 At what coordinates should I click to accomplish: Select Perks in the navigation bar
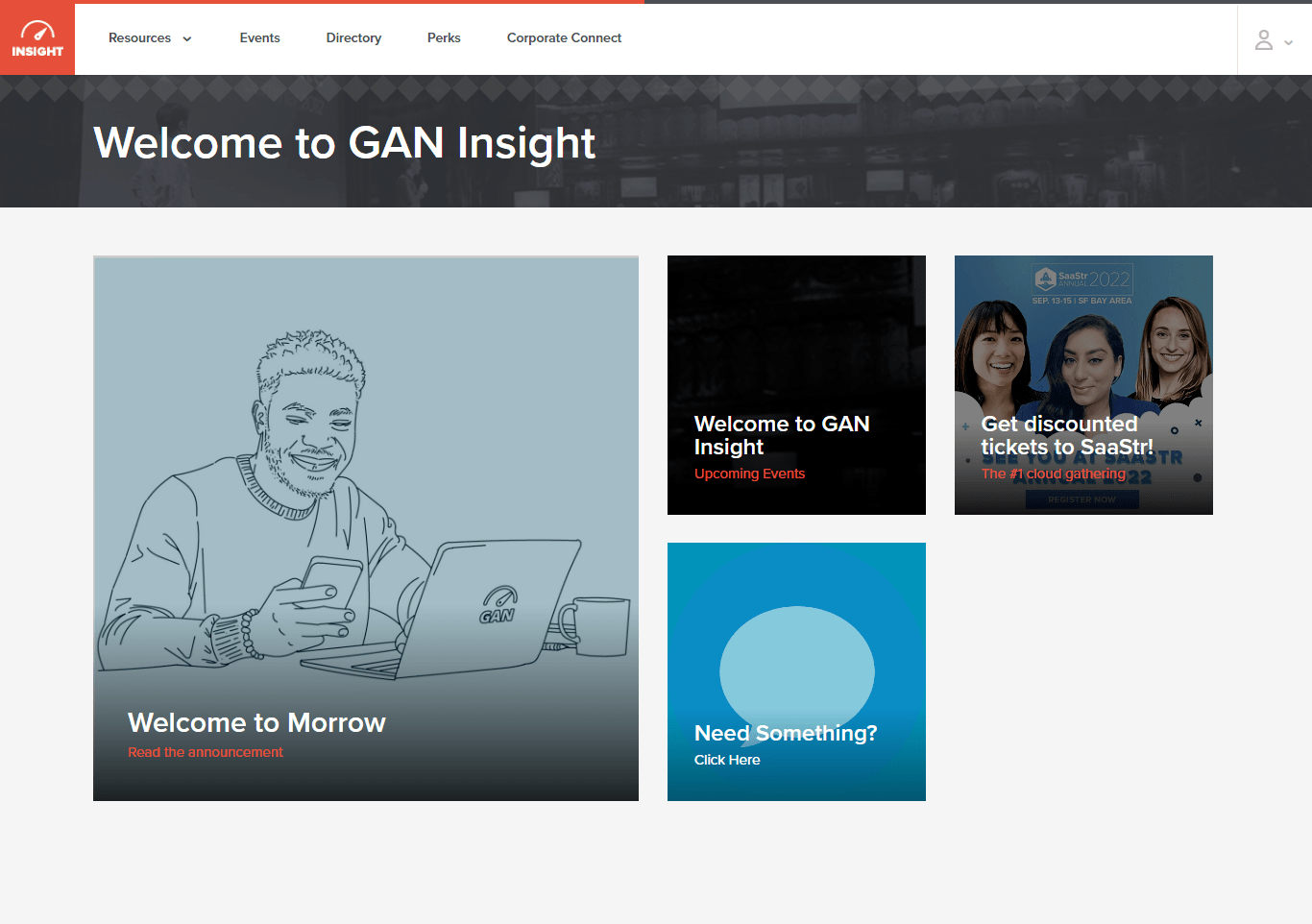pyautogui.click(x=444, y=38)
